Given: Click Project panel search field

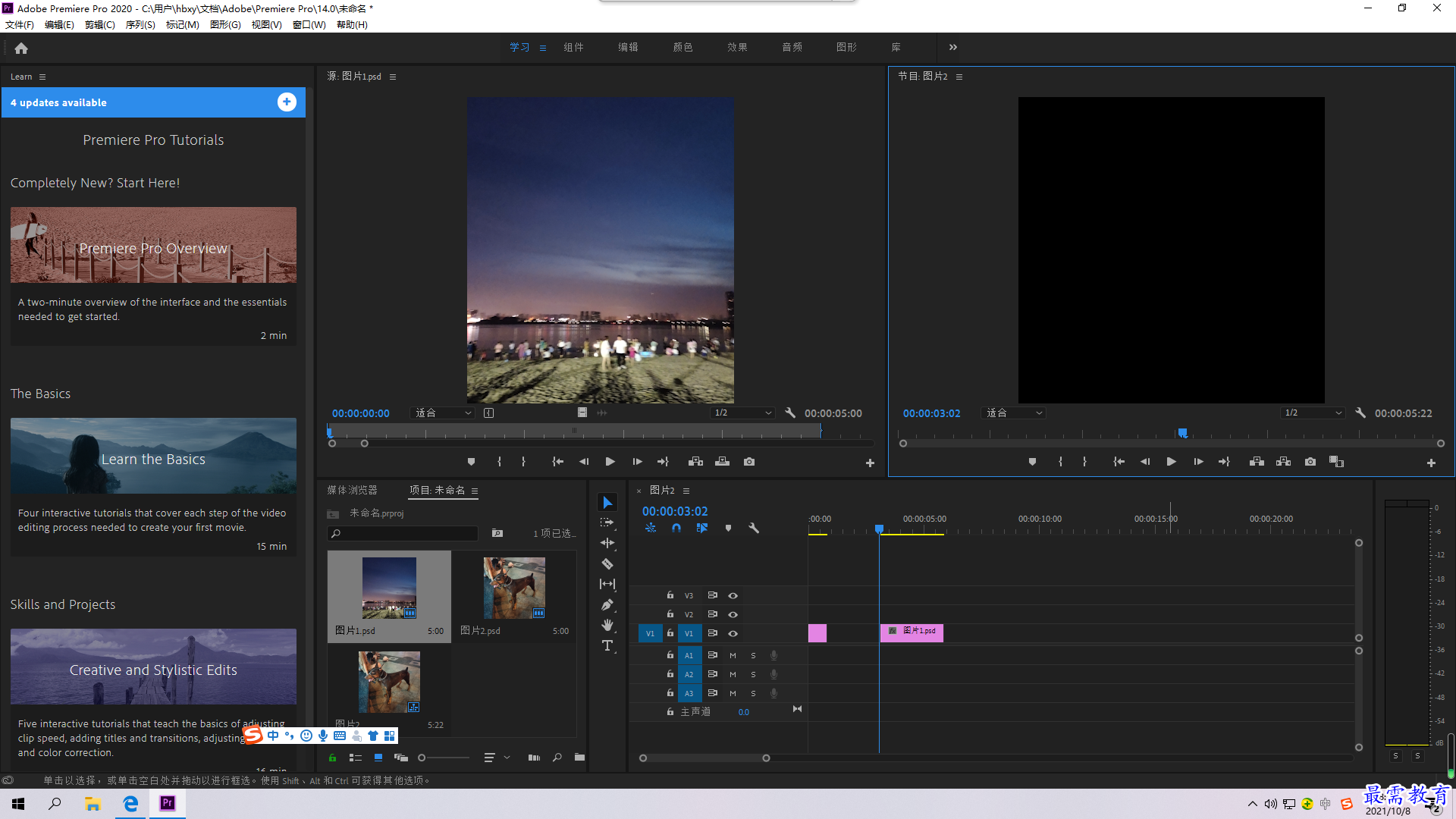Looking at the screenshot, I should pyautogui.click(x=403, y=534).
